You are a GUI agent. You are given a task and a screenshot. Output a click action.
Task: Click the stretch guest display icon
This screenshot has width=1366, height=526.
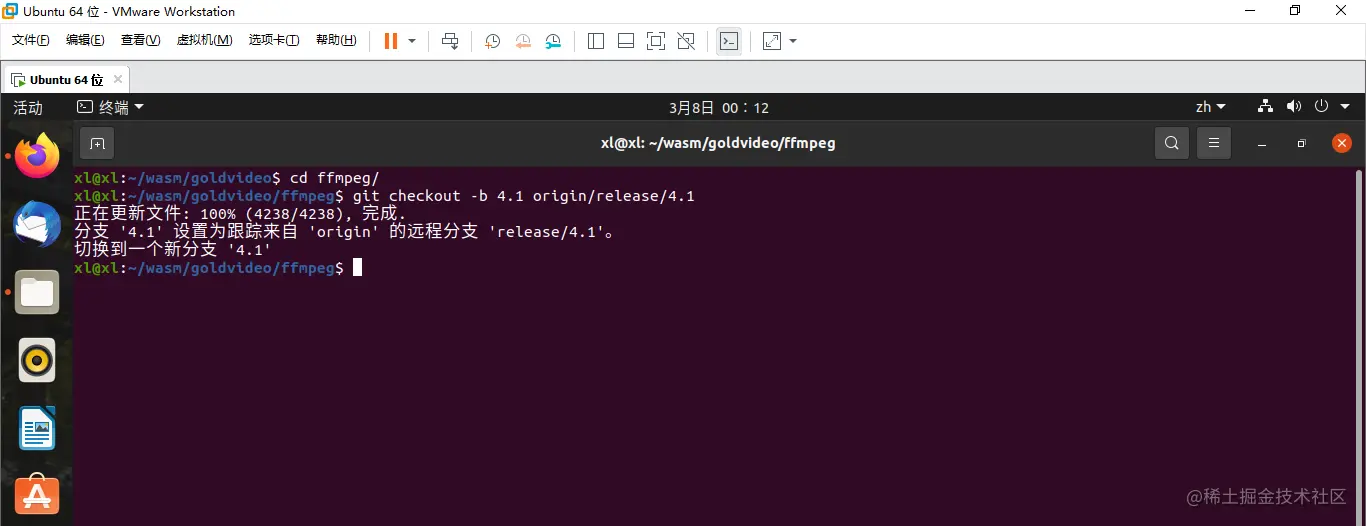tap(772, 41)
